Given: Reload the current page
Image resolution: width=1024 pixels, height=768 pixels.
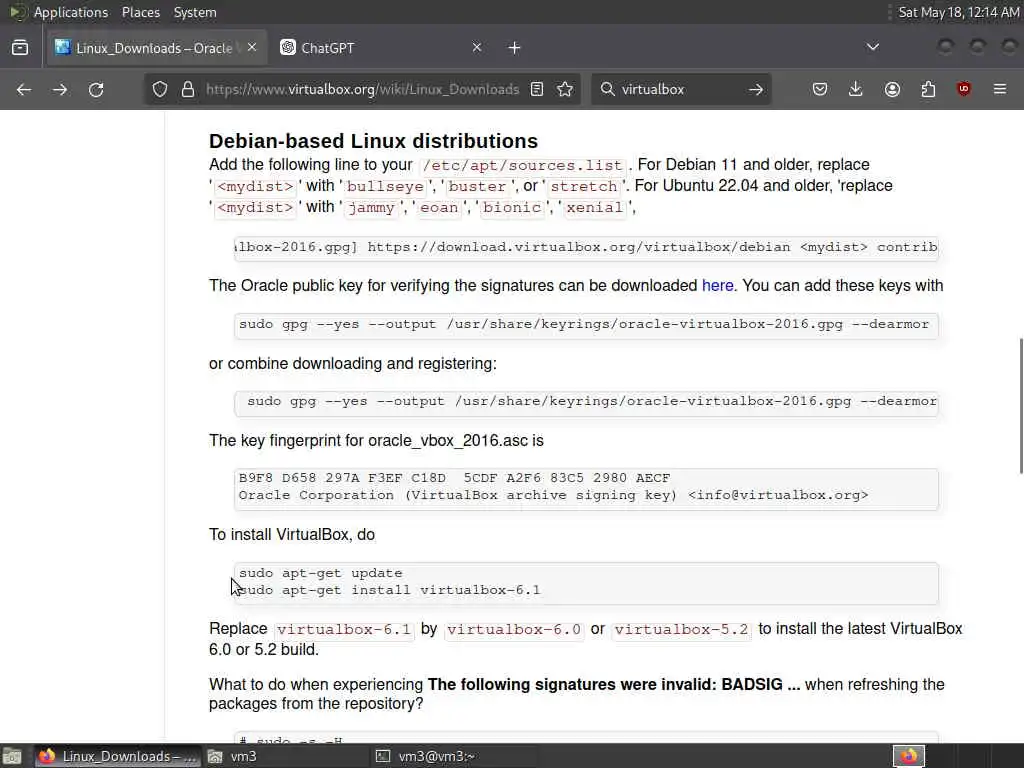Looking at the screenshot, I should tap(96, 89).
